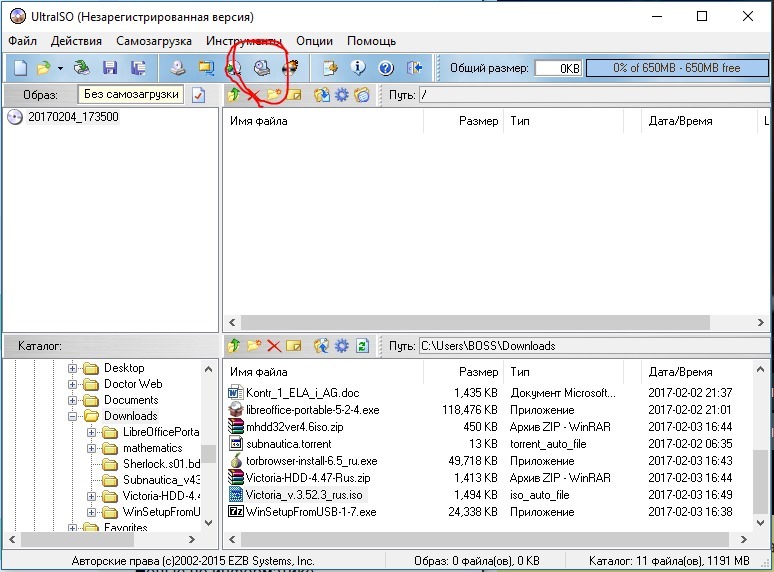Viewport: 774px width, 572px height.
Task: Expand the LibreOfficePorta subfolder node
Action: tap(91, 432)
